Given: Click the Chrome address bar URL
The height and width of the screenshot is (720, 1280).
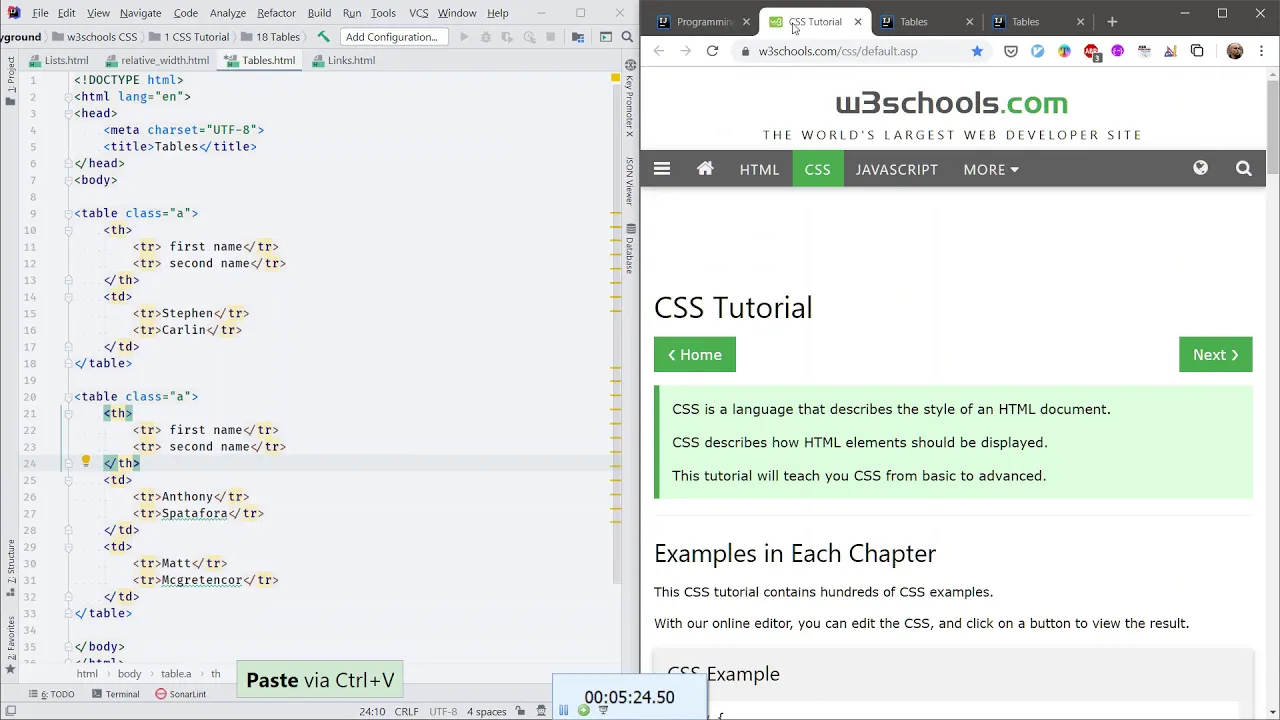Looking at the screenshot, I should (x=838, y=51).
